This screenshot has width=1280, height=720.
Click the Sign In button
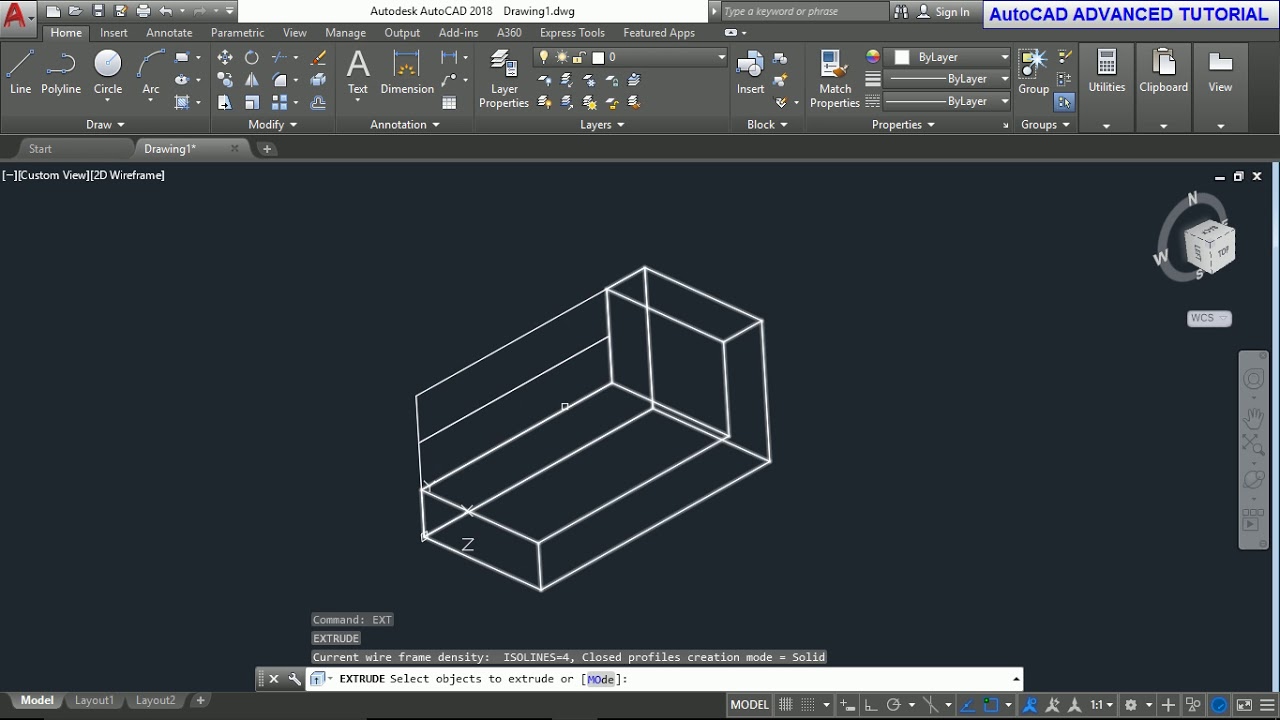(943, 12)
